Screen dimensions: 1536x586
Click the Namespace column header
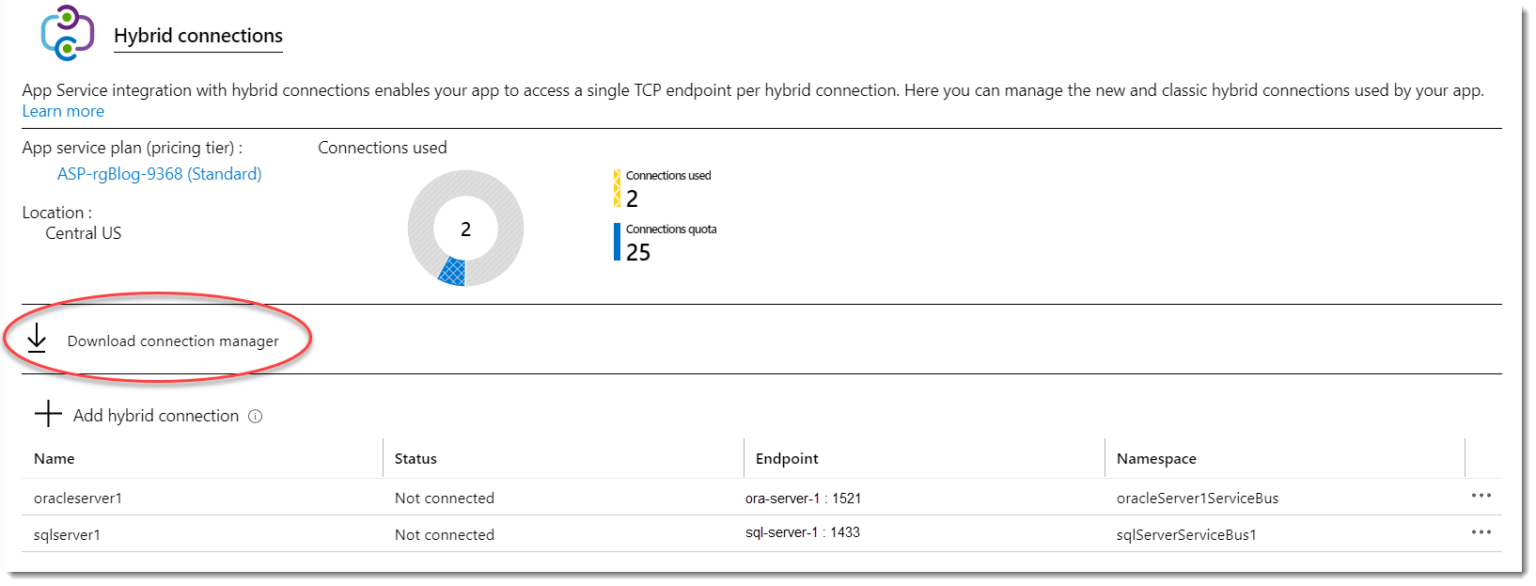coord(1156,458)
